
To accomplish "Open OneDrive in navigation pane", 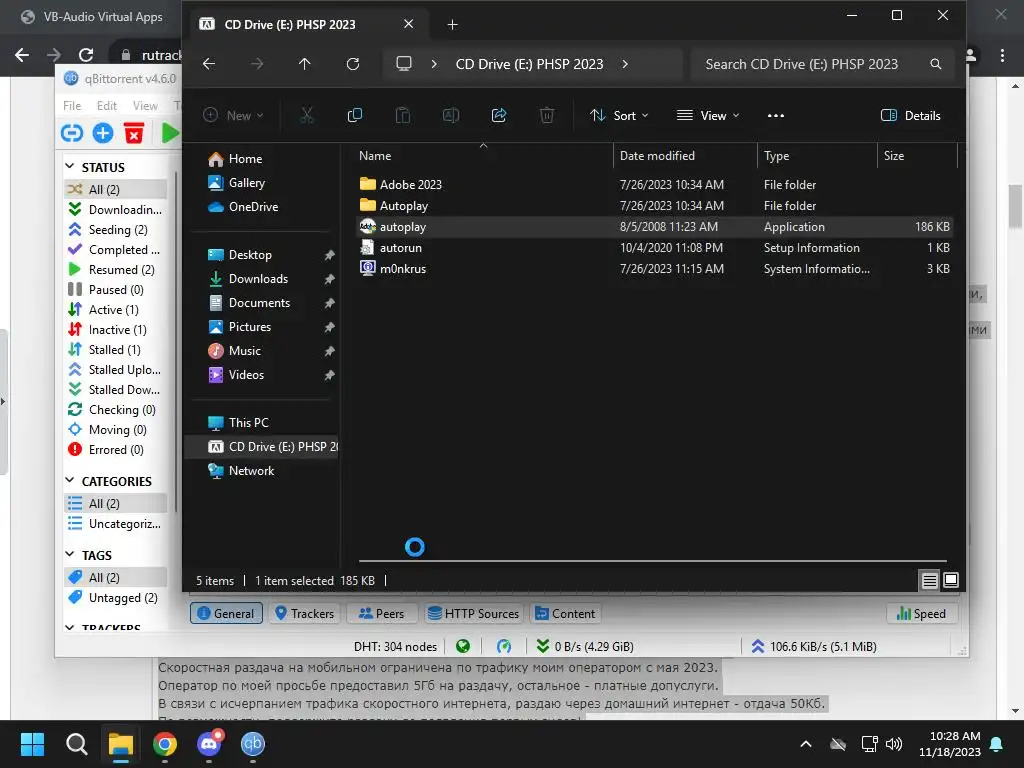I will [253, 206].
